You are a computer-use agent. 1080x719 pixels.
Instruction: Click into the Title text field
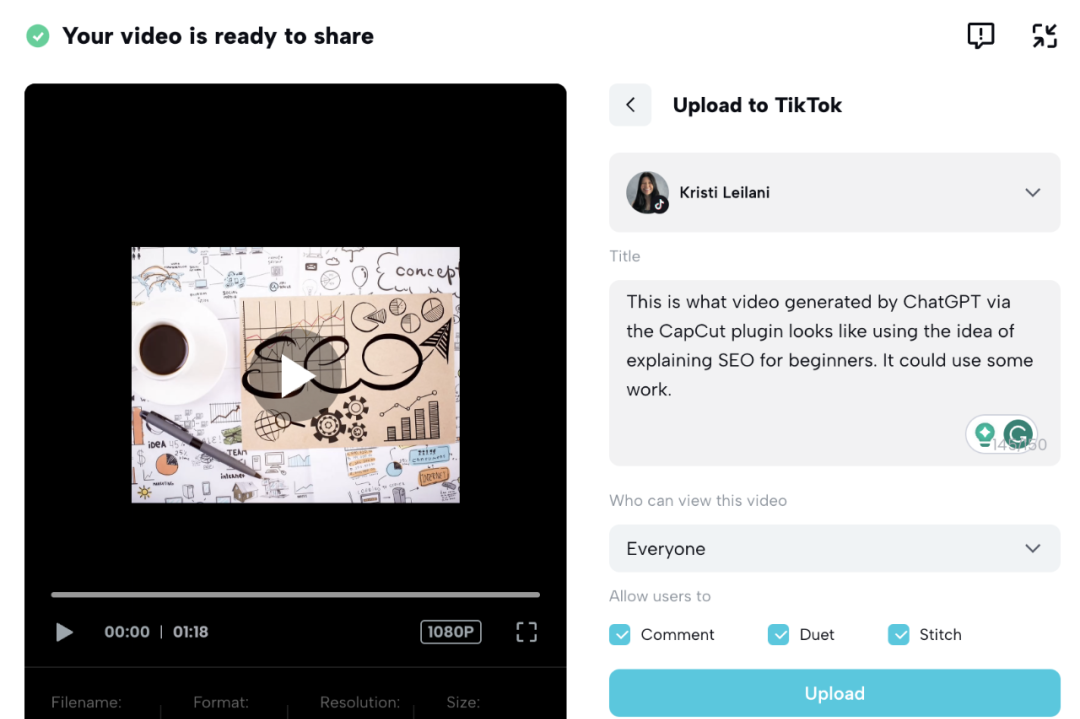(x=835, y=373)
